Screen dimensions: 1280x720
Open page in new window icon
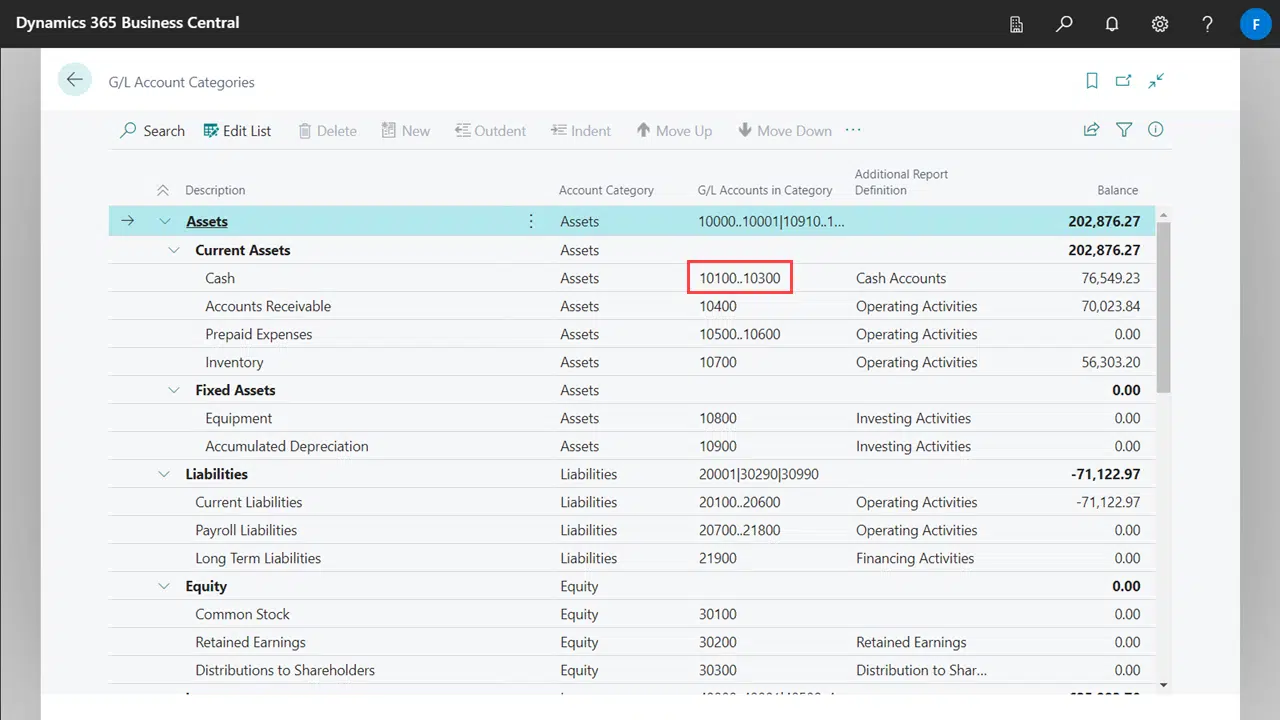[1124, 81]
